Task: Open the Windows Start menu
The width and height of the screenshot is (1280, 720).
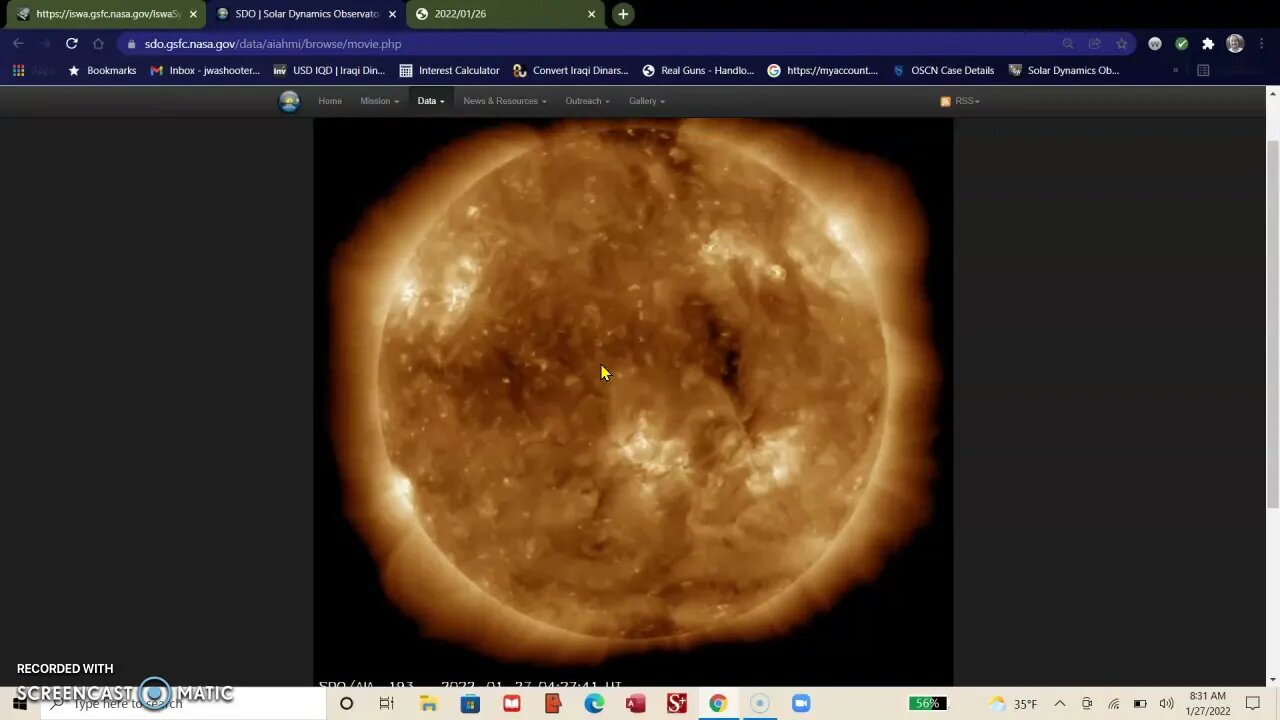Action: [x=20, y=703]
